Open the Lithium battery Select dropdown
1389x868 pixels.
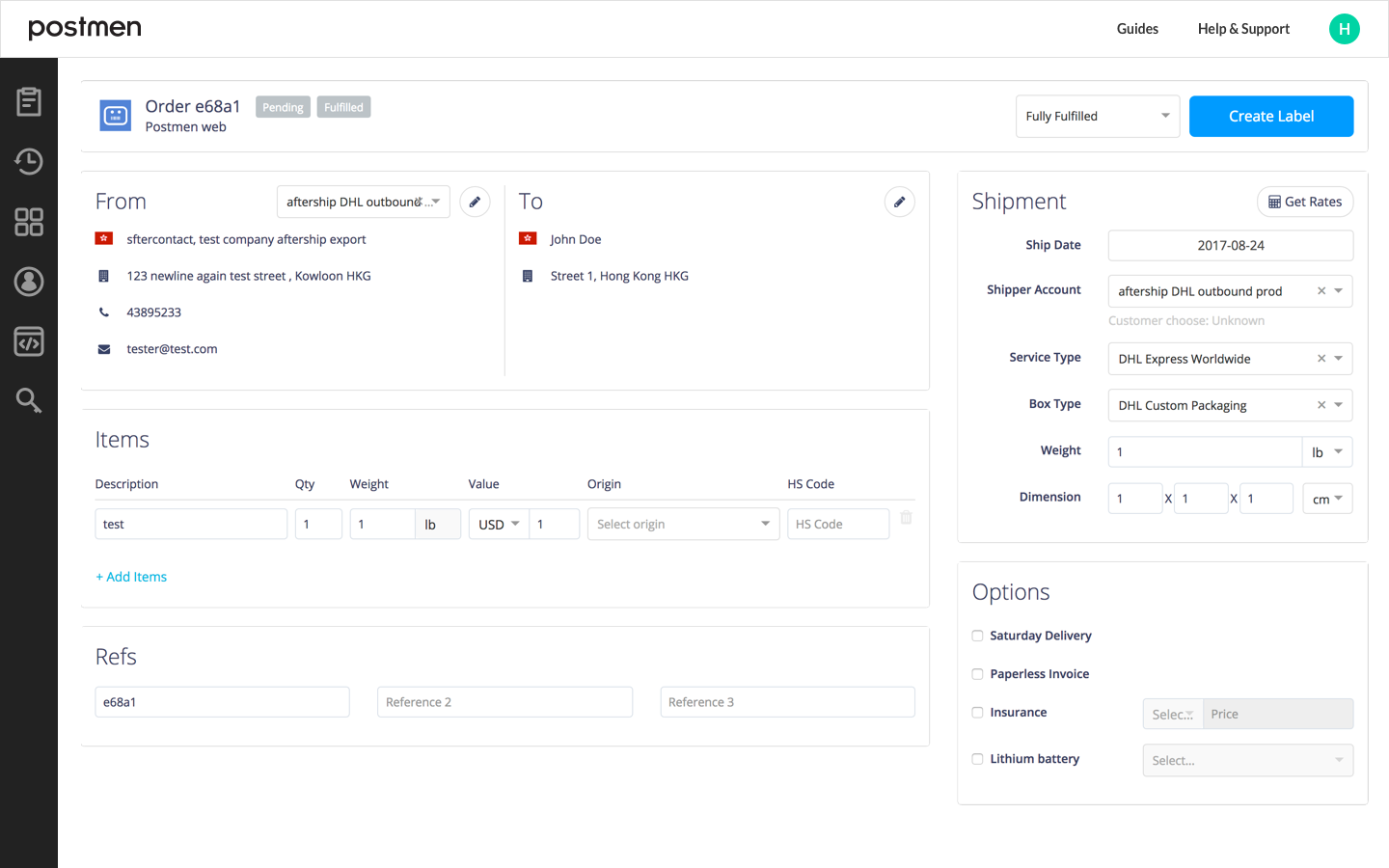tap(1248, 760)
